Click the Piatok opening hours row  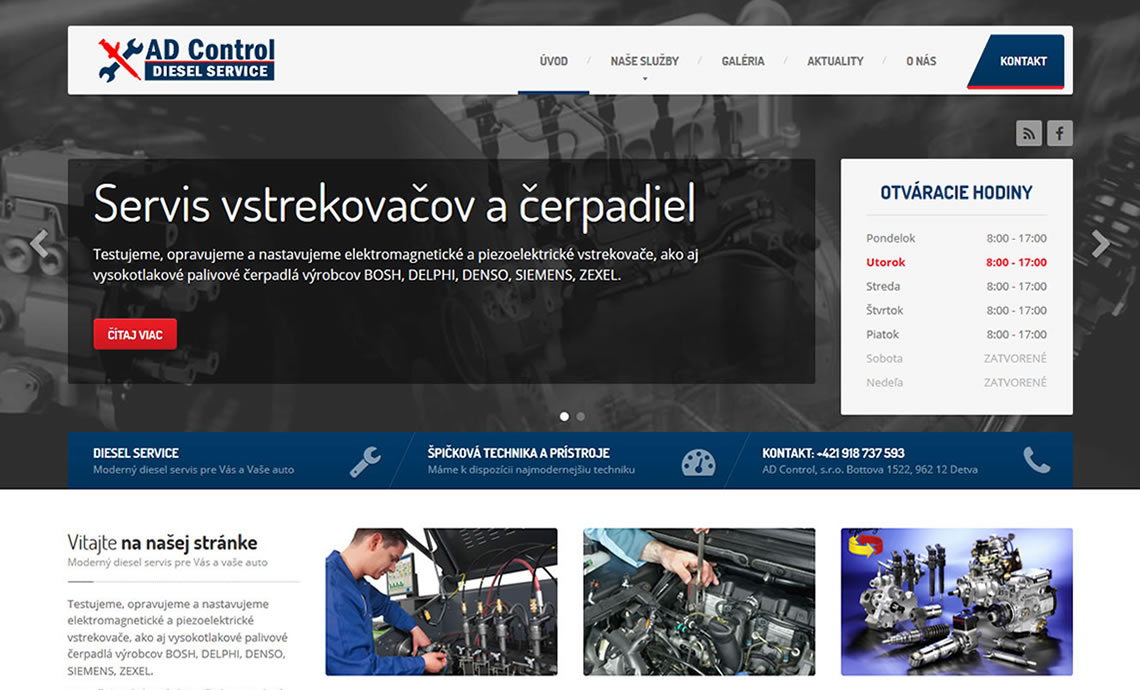(956, 334)
